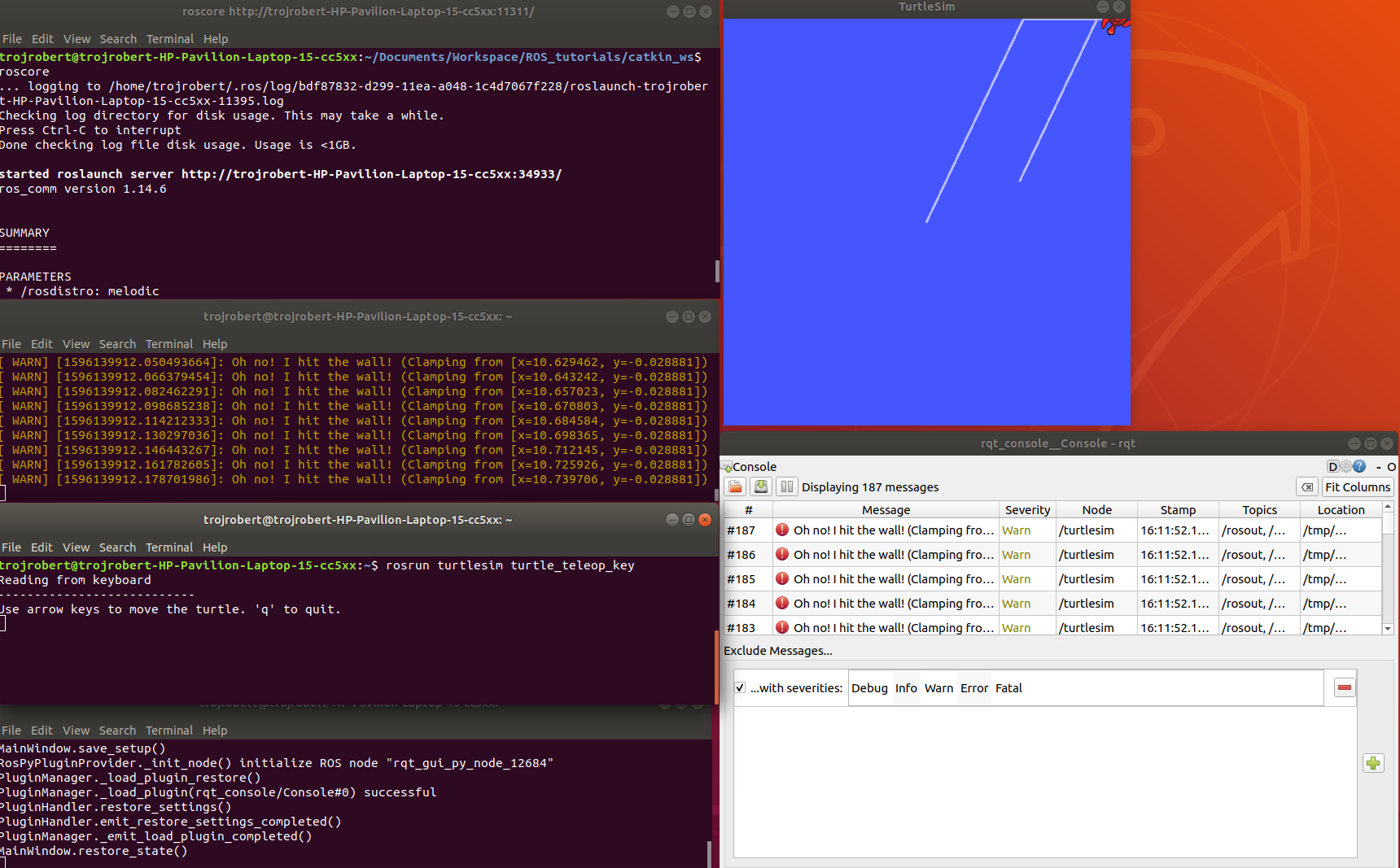Viewport: 1400px width, 868px height.
Task: Sort table by the Location column header
Action: coord(1341,510)
